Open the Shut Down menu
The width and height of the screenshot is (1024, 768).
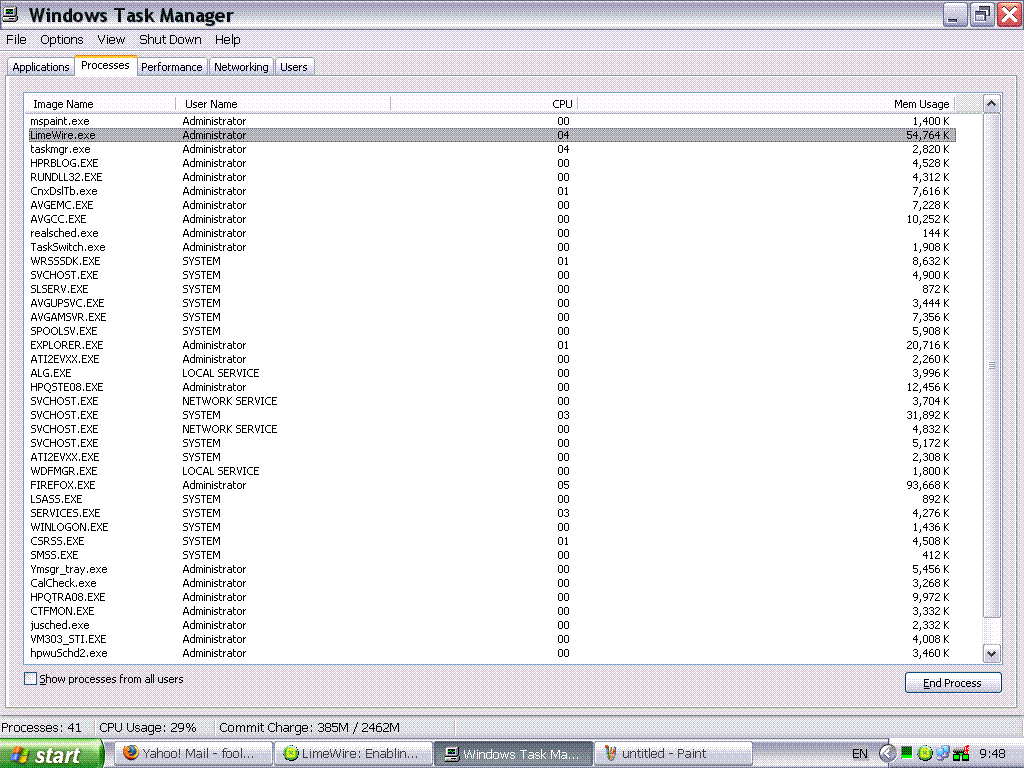(x=170, y=39)
